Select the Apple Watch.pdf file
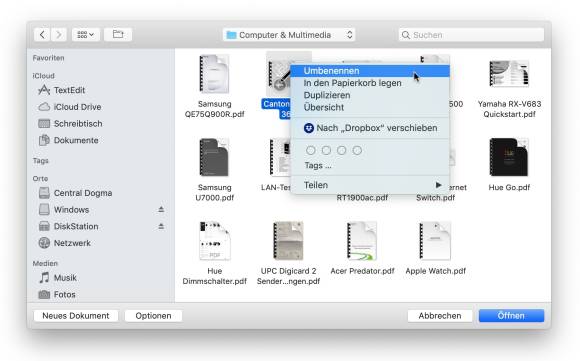The height and width of the screenshot is (361, 580). pyautogui.click(x=435, y=248)
